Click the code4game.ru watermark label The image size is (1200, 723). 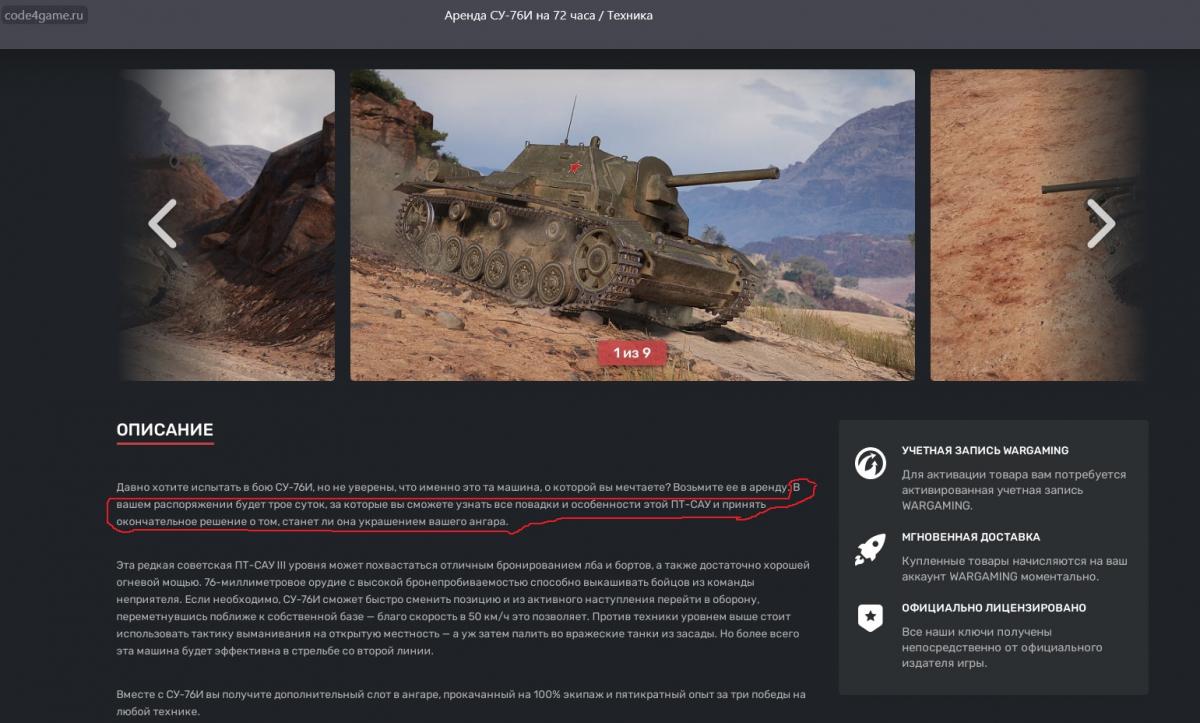44,16
